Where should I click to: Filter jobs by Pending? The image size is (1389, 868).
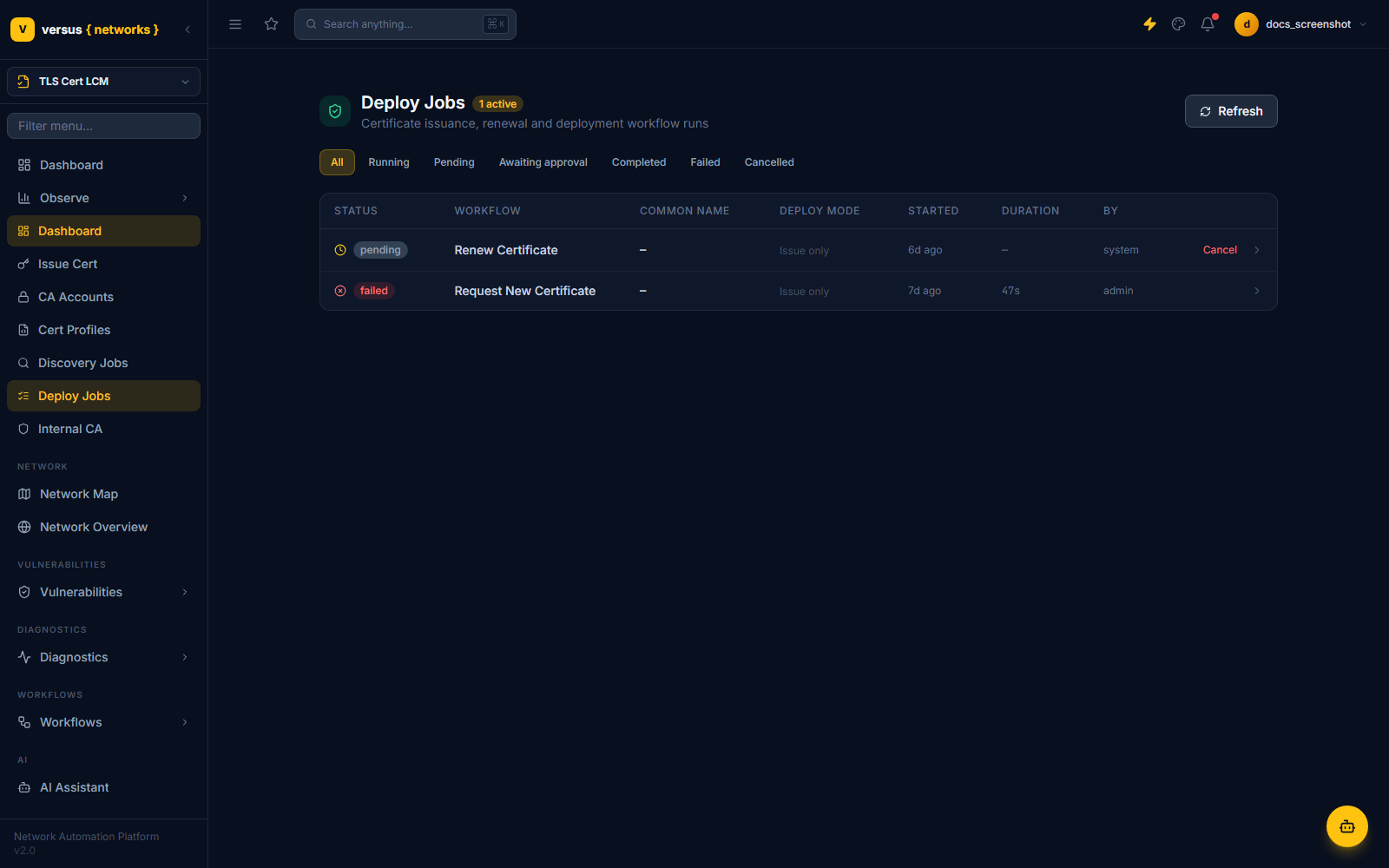point(454,162)
